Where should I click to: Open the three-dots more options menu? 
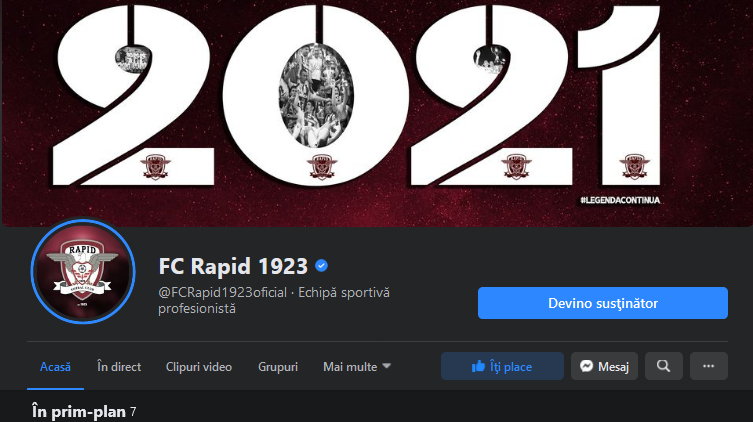click(x=709, y=366)
